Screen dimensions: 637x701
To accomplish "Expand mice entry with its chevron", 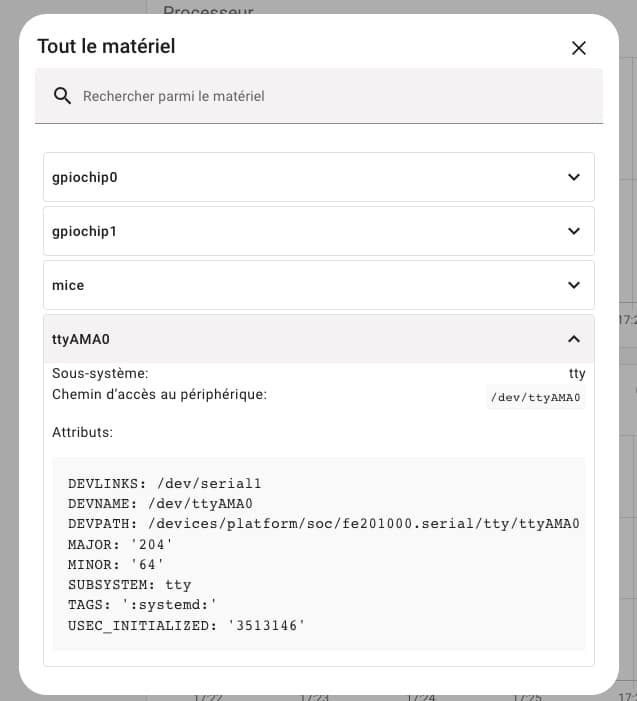I will click(x=574, y=285).
